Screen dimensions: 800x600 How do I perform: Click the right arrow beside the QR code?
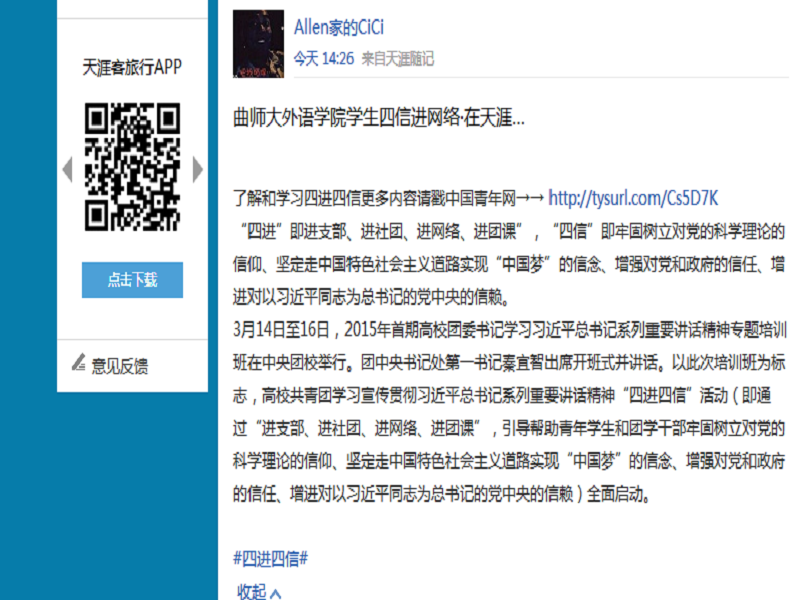coord(198,169)
